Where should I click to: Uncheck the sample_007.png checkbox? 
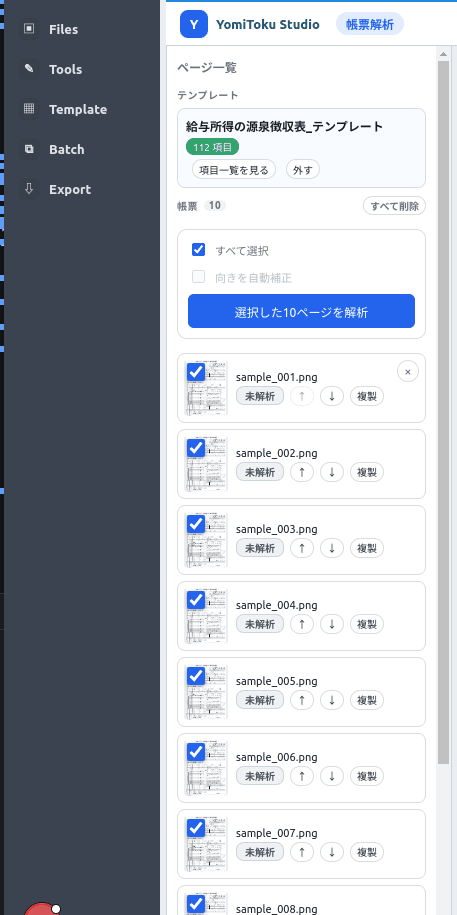(x=196, y=827)
